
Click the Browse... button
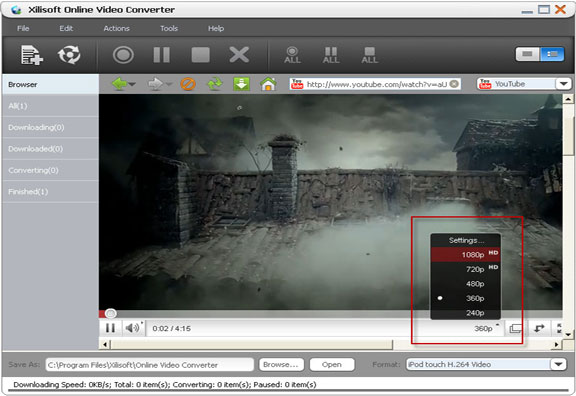pos(281,364)
